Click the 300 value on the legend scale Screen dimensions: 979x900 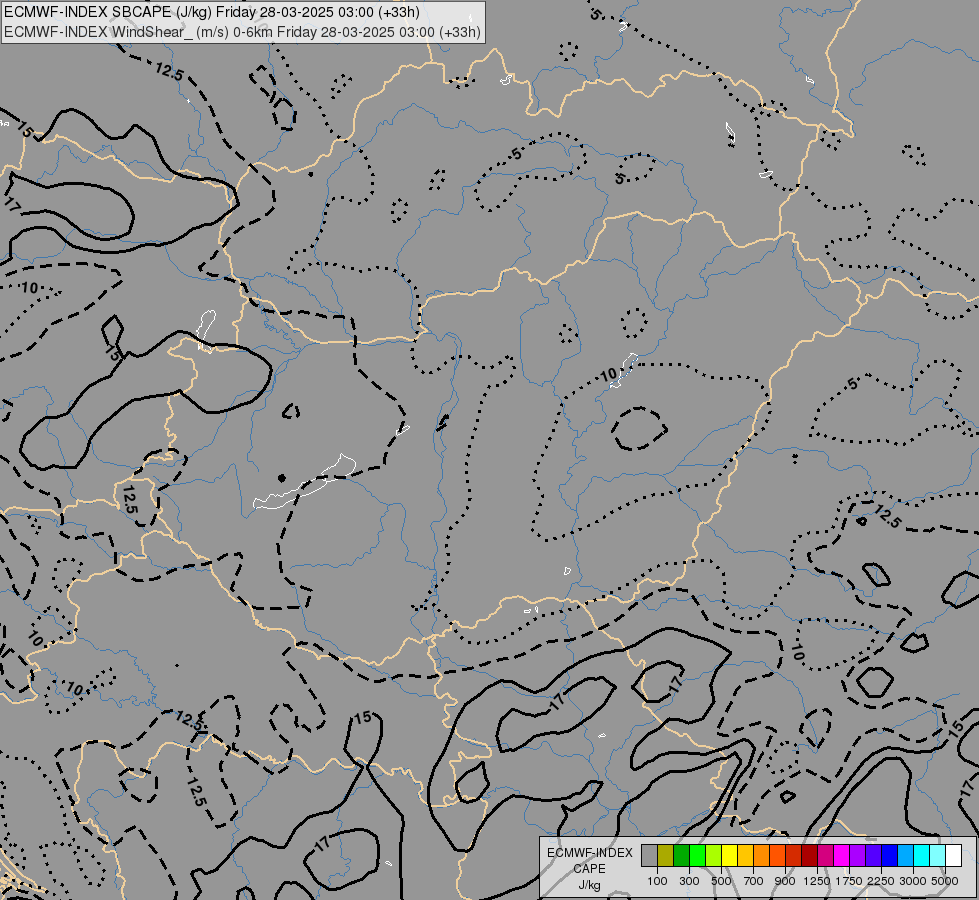click(689, 881)
